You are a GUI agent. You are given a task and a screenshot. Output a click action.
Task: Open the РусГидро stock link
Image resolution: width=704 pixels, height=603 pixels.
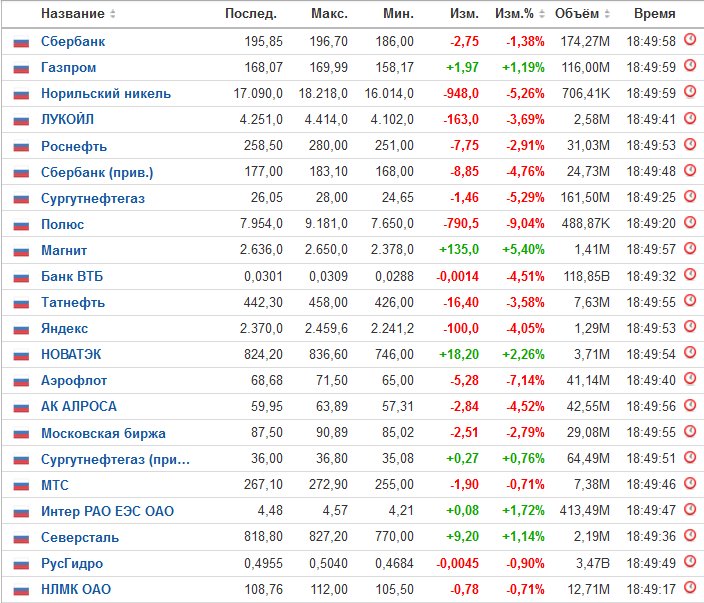72,563
